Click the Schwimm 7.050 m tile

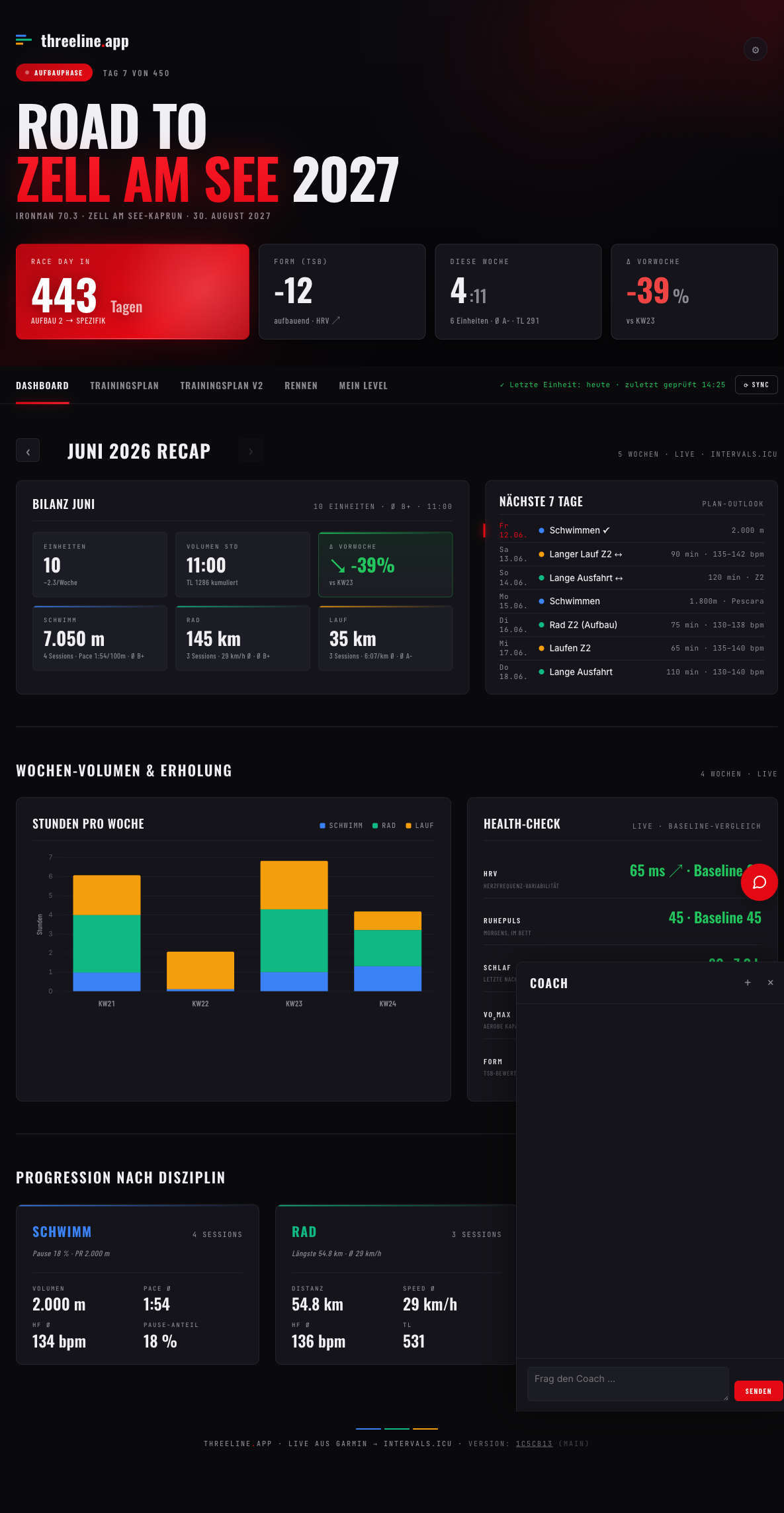point(100,638)
